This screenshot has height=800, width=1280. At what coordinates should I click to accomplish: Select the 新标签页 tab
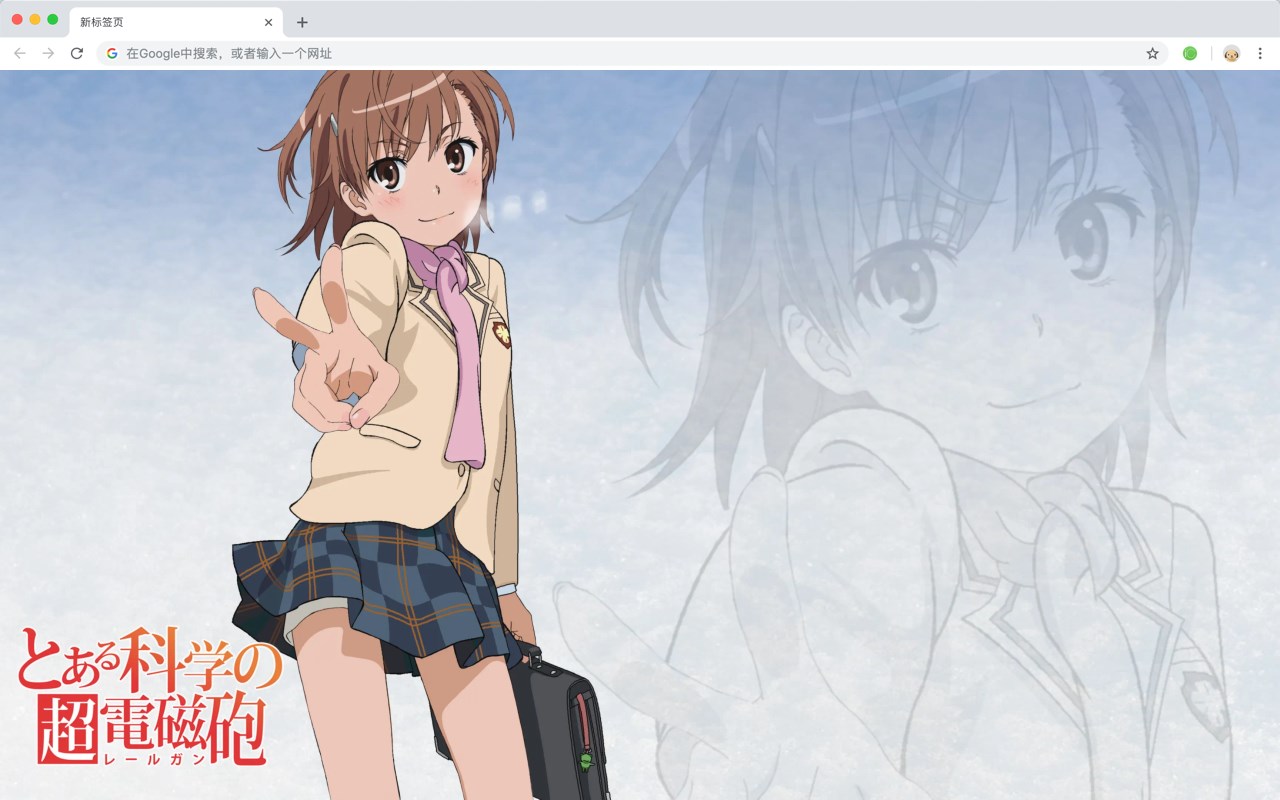(x=176, y=22)
